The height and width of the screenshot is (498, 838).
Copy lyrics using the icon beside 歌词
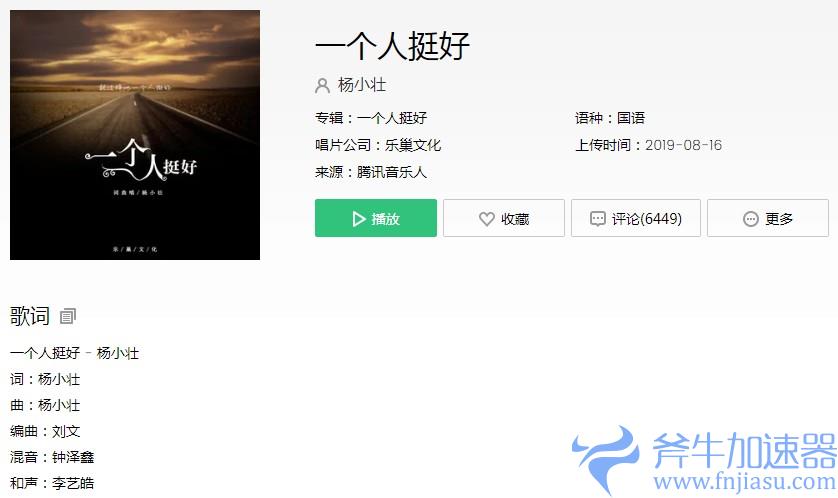tap(67, 316)
